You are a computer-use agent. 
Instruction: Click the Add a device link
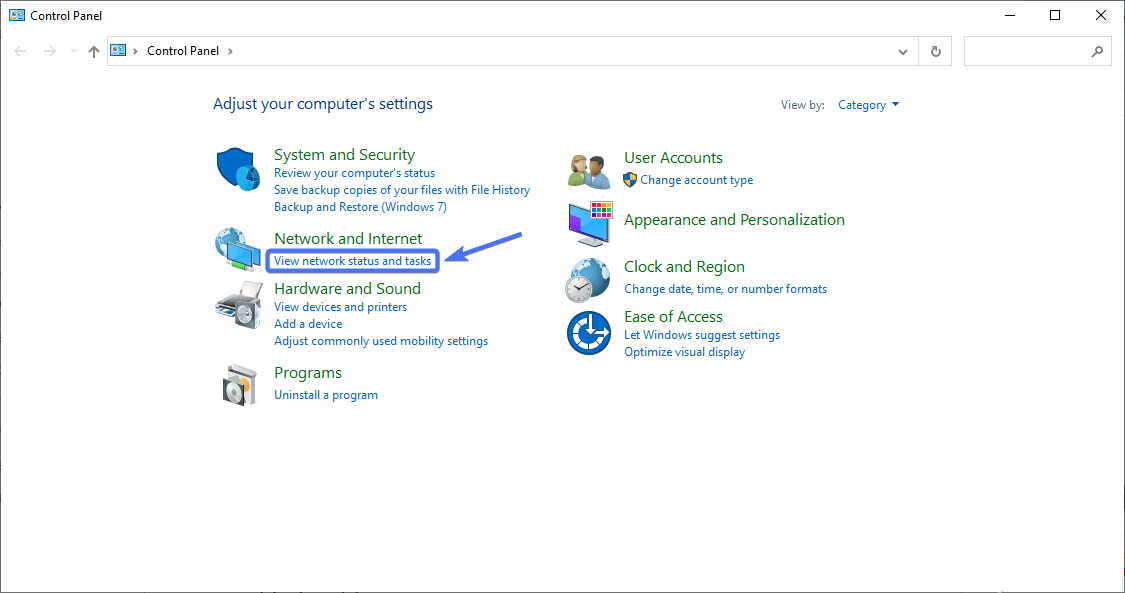pyautogui.click(x=308, y=324)
